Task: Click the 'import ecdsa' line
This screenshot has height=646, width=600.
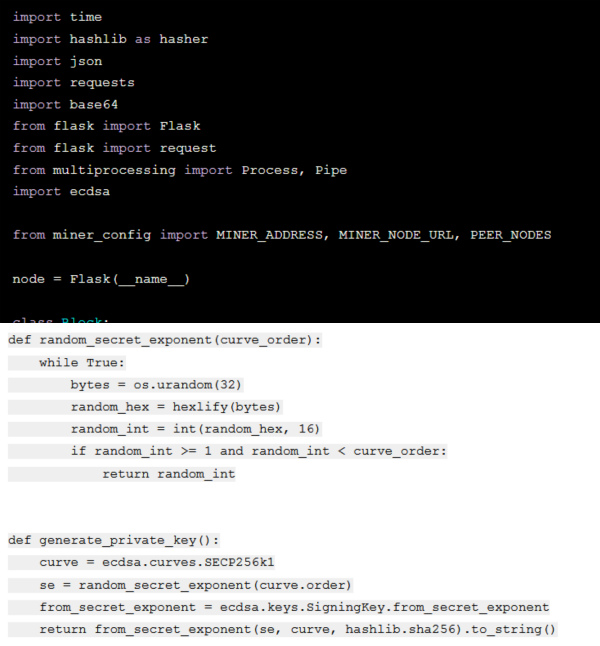Action: 61,192
